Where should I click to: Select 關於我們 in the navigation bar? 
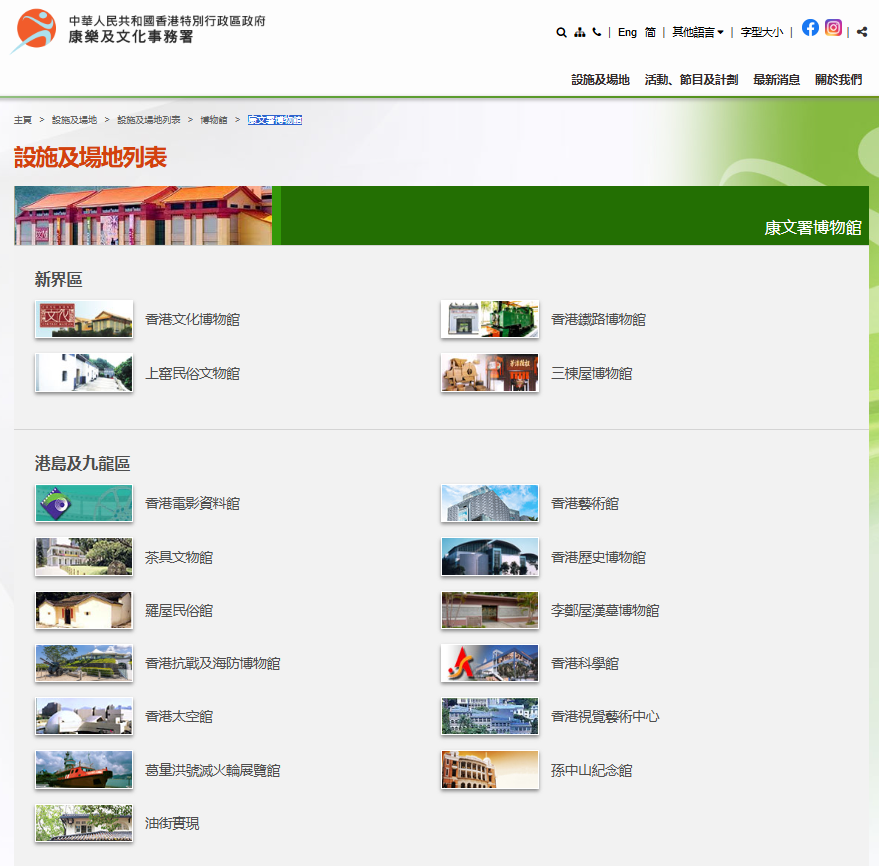[x=837, y=79]
